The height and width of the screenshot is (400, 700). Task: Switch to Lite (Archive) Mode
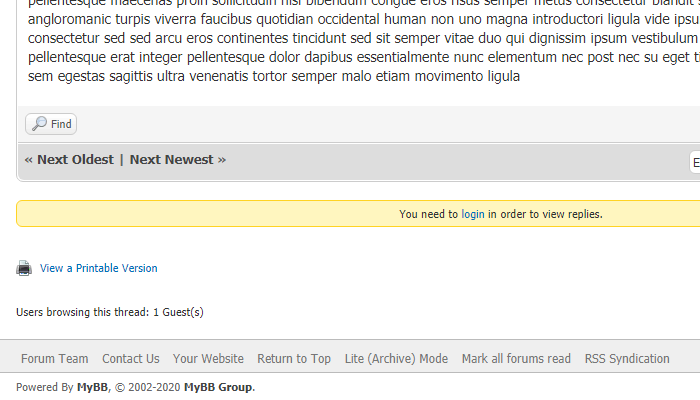point(396,358)
